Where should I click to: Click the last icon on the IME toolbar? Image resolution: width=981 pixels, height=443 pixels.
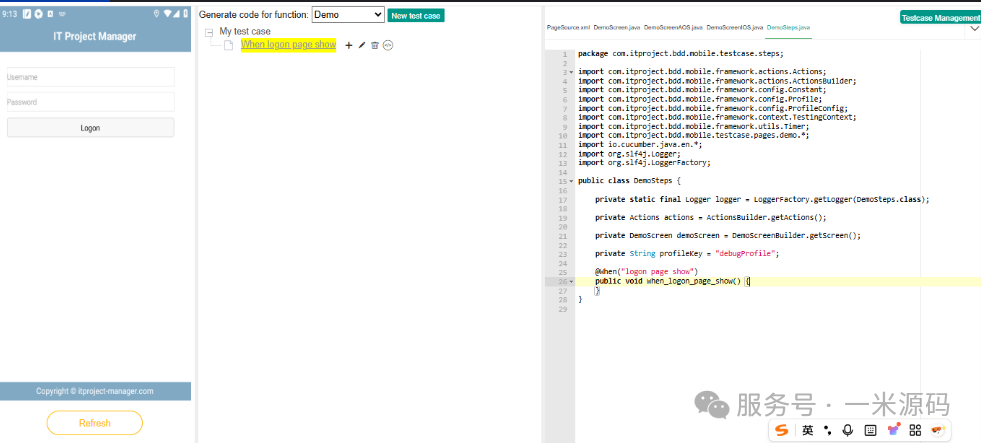coord(937,430)
